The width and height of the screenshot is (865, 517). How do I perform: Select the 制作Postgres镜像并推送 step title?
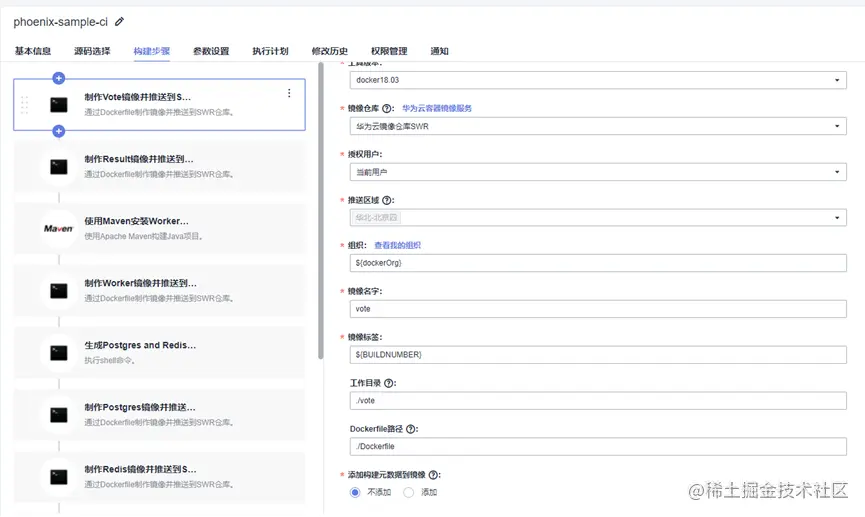click(x=140, y=407)
